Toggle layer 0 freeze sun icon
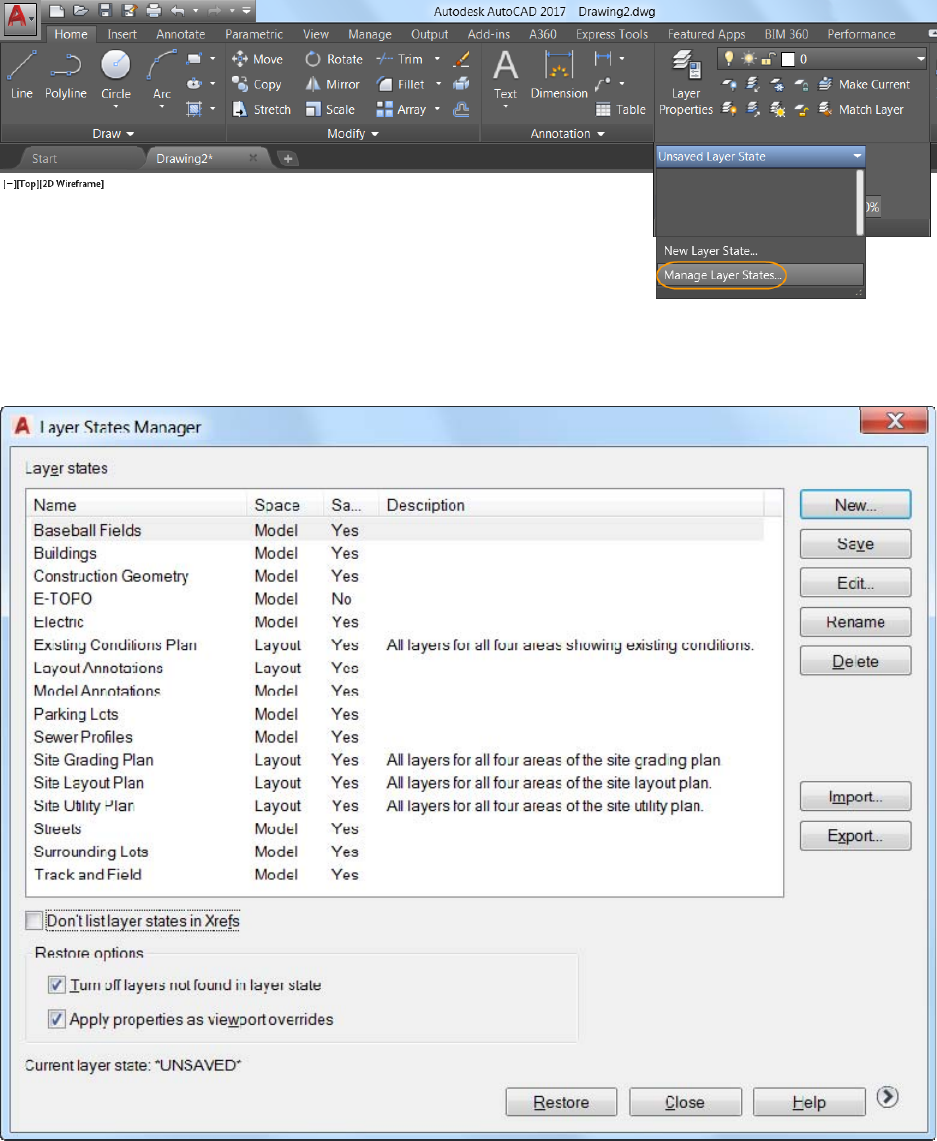This screenshot has height=1141, width=937. tap(749, 59)
